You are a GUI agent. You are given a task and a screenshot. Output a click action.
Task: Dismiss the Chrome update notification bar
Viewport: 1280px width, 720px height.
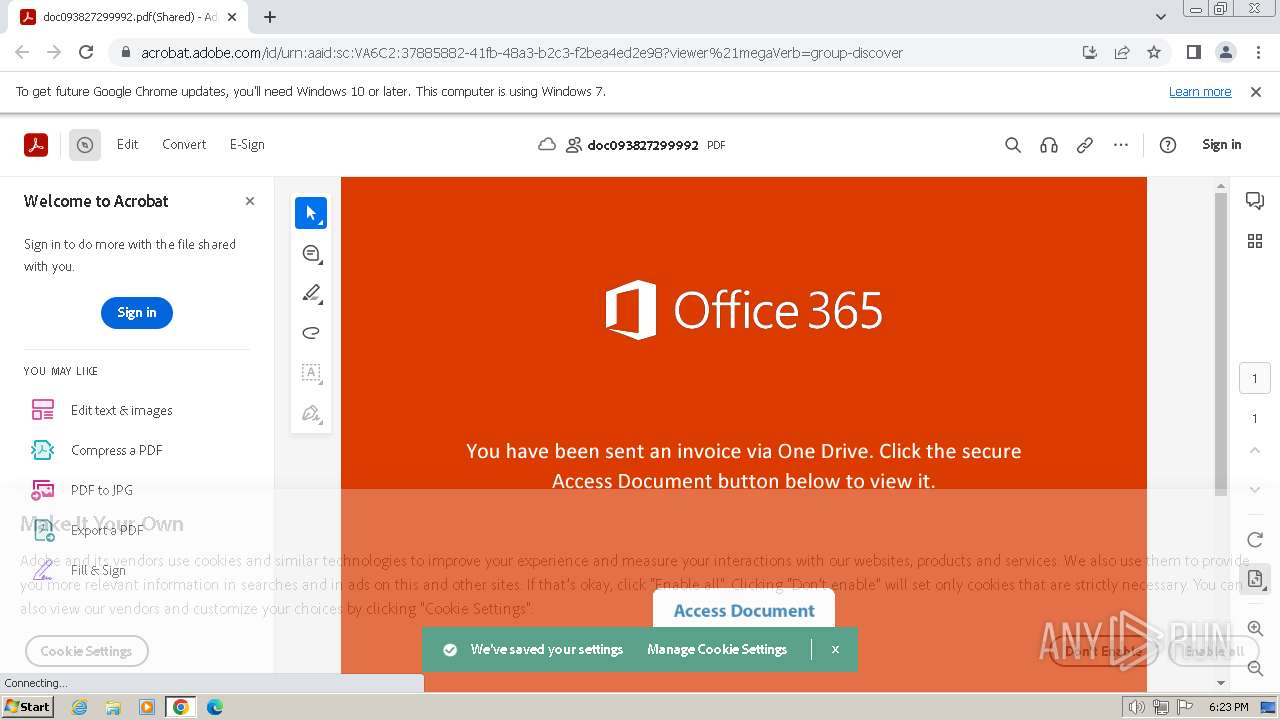(1256, 91)
